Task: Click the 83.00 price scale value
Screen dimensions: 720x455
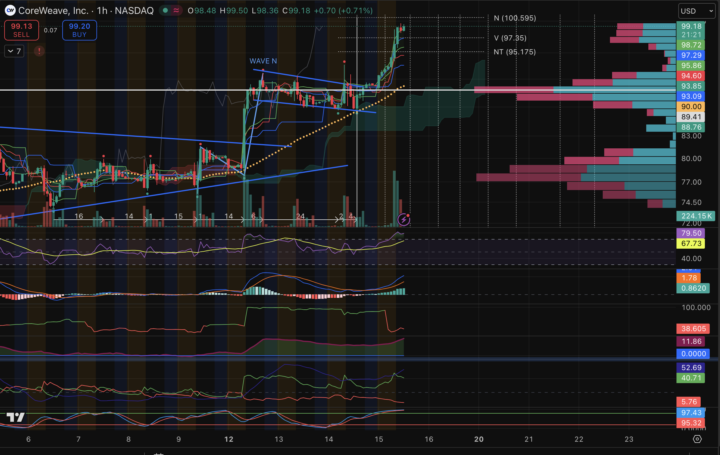Action: pyautogui.click(x=691, y=136)
